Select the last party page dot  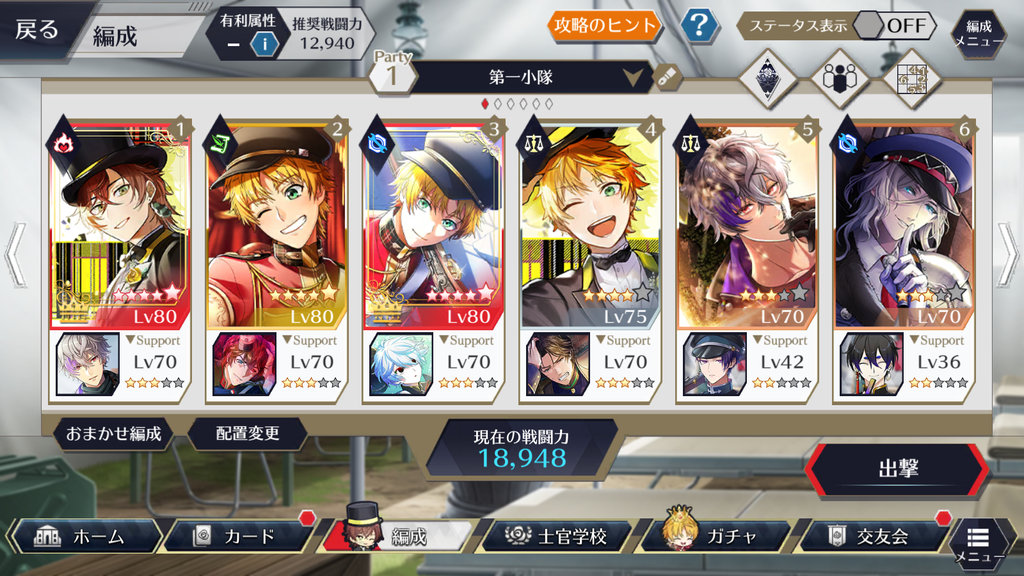coord(549,104)
